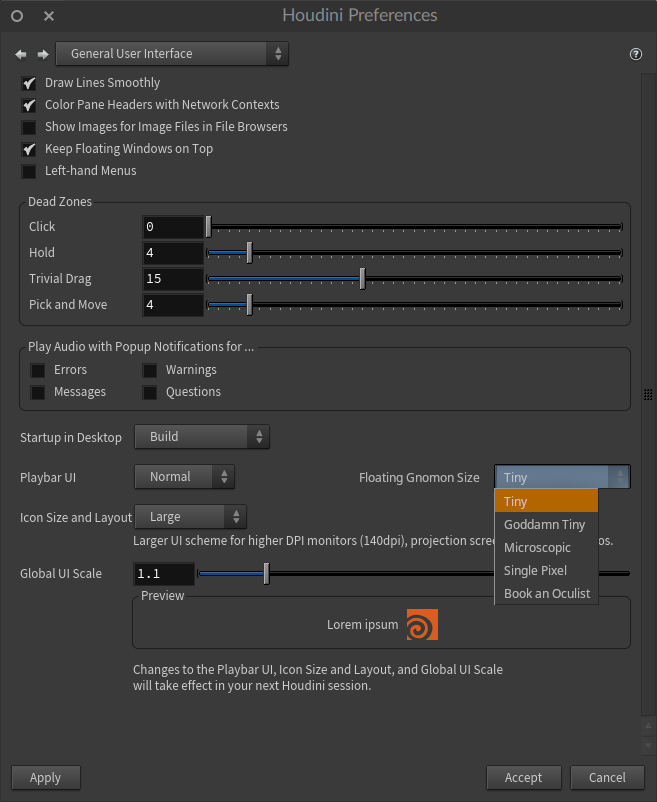Viewport: 657px width, 802px height.
Task: Click the Trivial Drag value field
Action: pos(173,279)
